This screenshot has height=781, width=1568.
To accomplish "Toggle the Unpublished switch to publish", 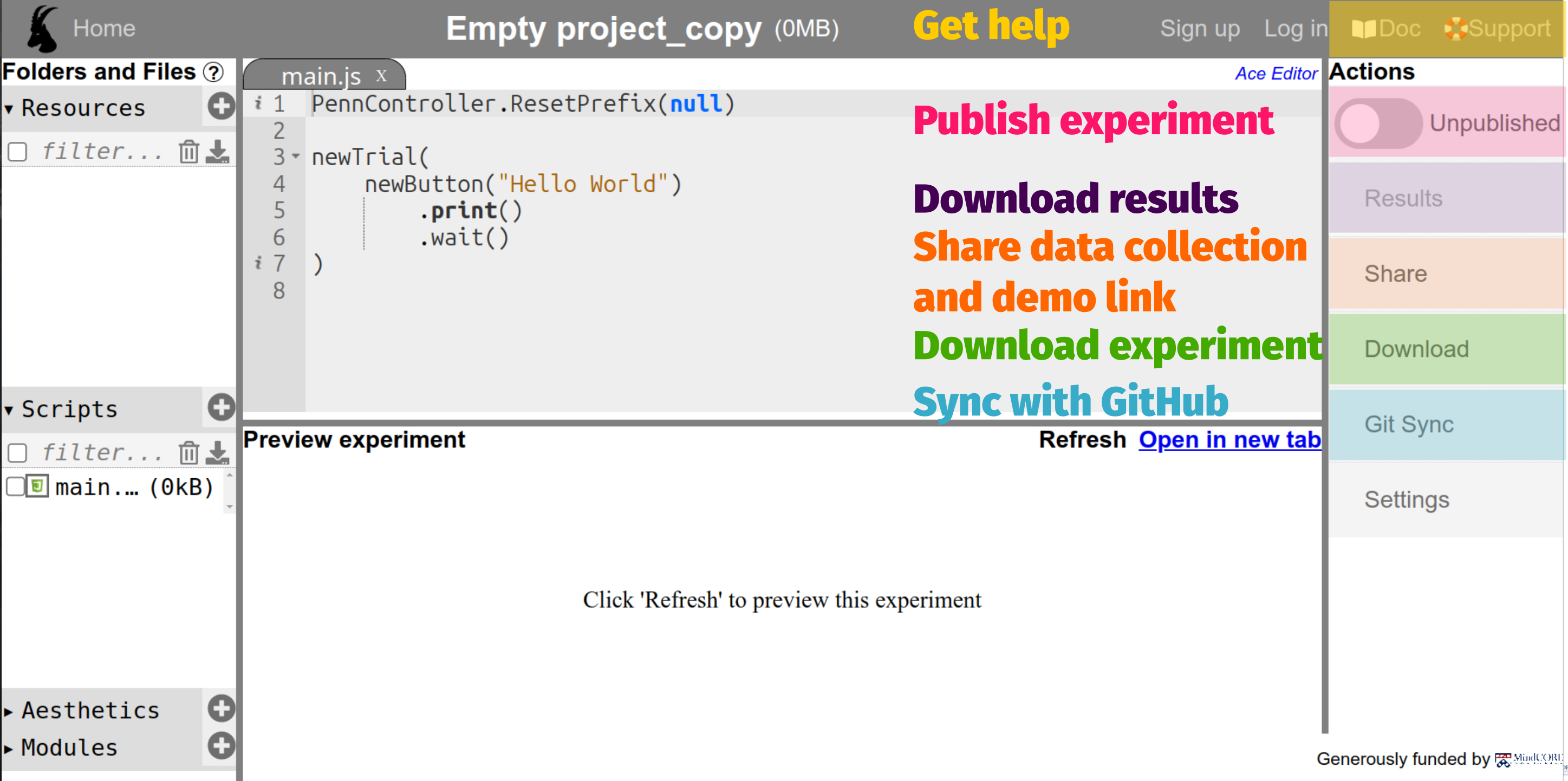I will [1380, 123].
